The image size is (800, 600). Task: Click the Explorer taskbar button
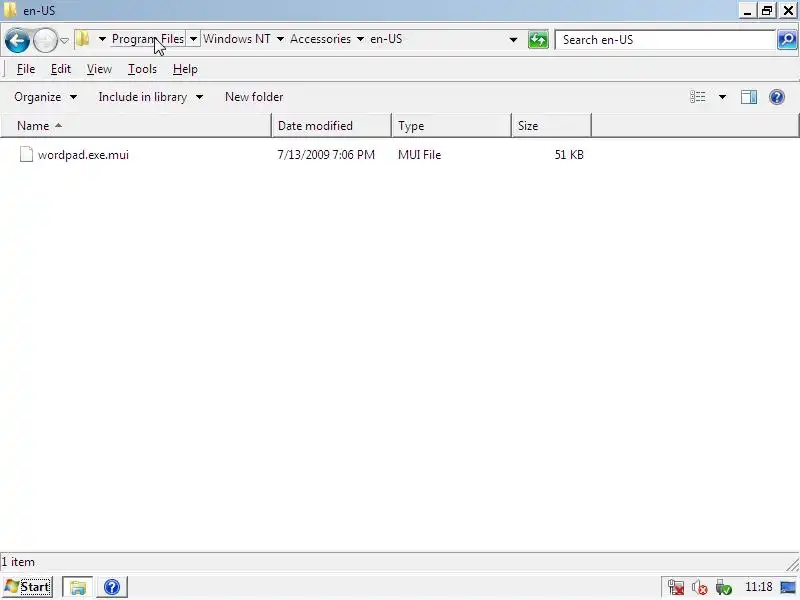78,587
